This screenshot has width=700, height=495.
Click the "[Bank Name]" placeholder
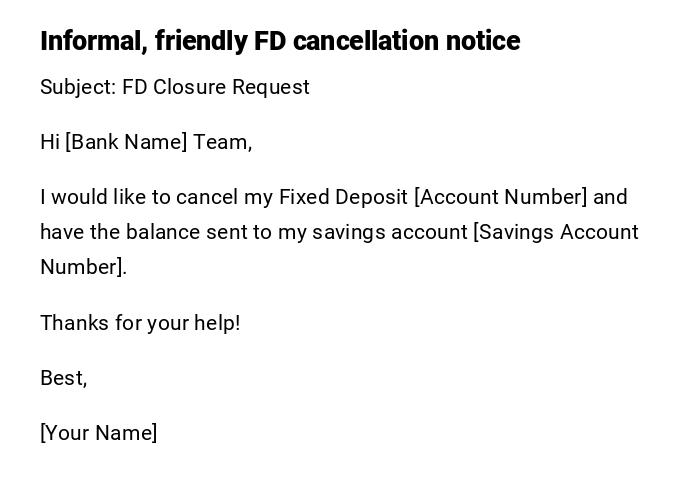pos(126,142)
